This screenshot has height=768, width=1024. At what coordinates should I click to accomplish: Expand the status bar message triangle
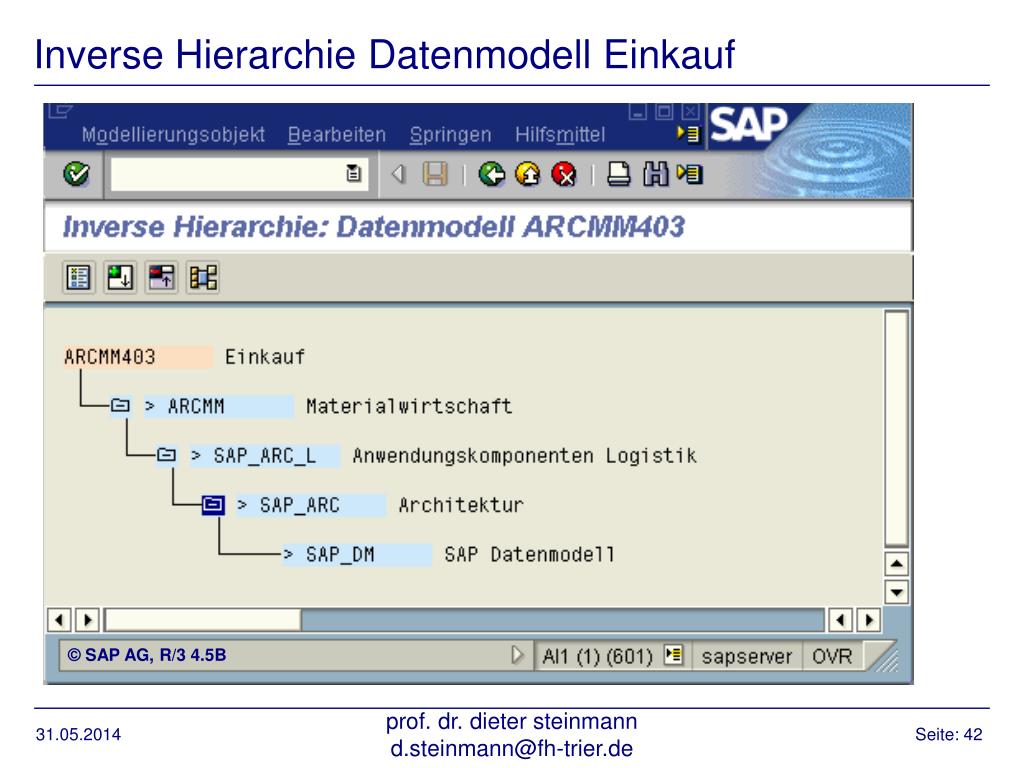(x=517, y=654)
